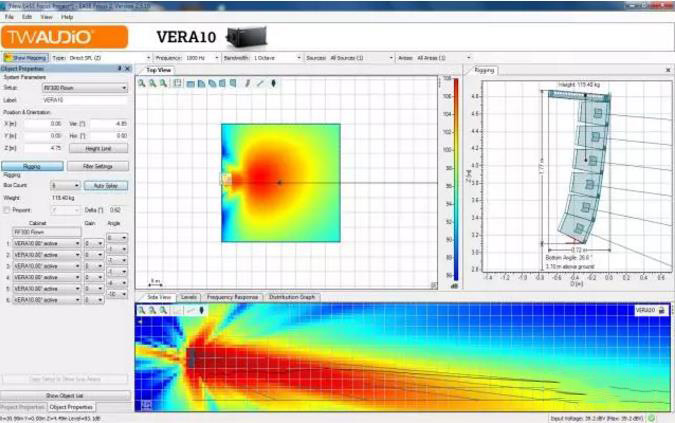The image size is (675, 423).
Task: Click the X position input field
Action: [x=43, y=124]
